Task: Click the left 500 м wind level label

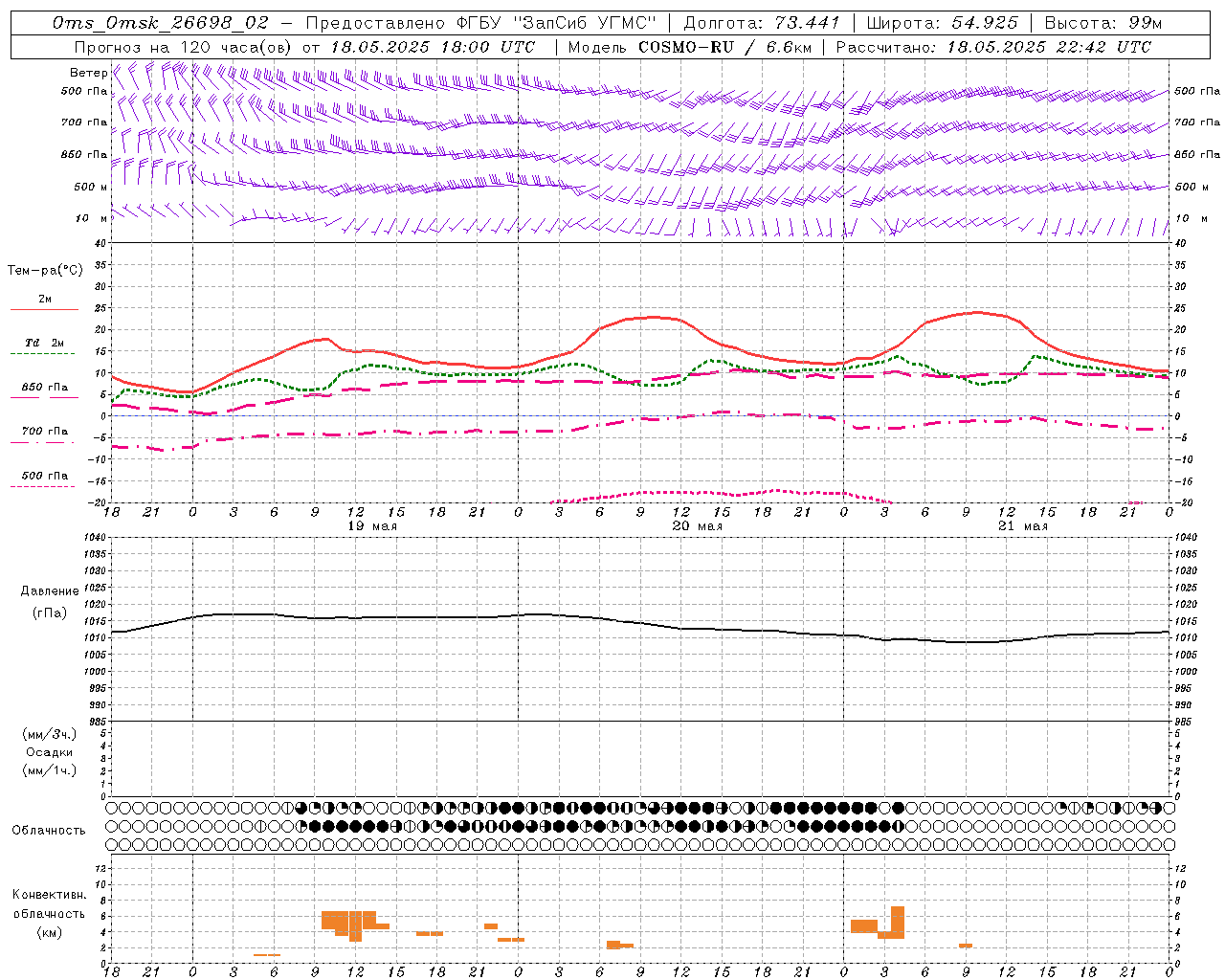Action: (91, 187)
